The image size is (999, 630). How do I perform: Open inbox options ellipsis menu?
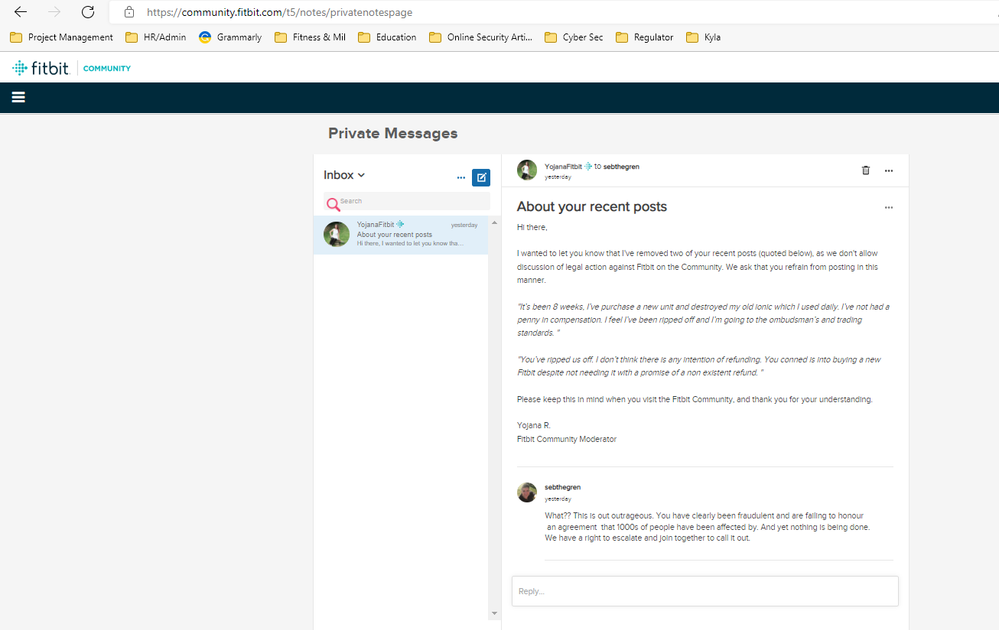pos(461,178)
